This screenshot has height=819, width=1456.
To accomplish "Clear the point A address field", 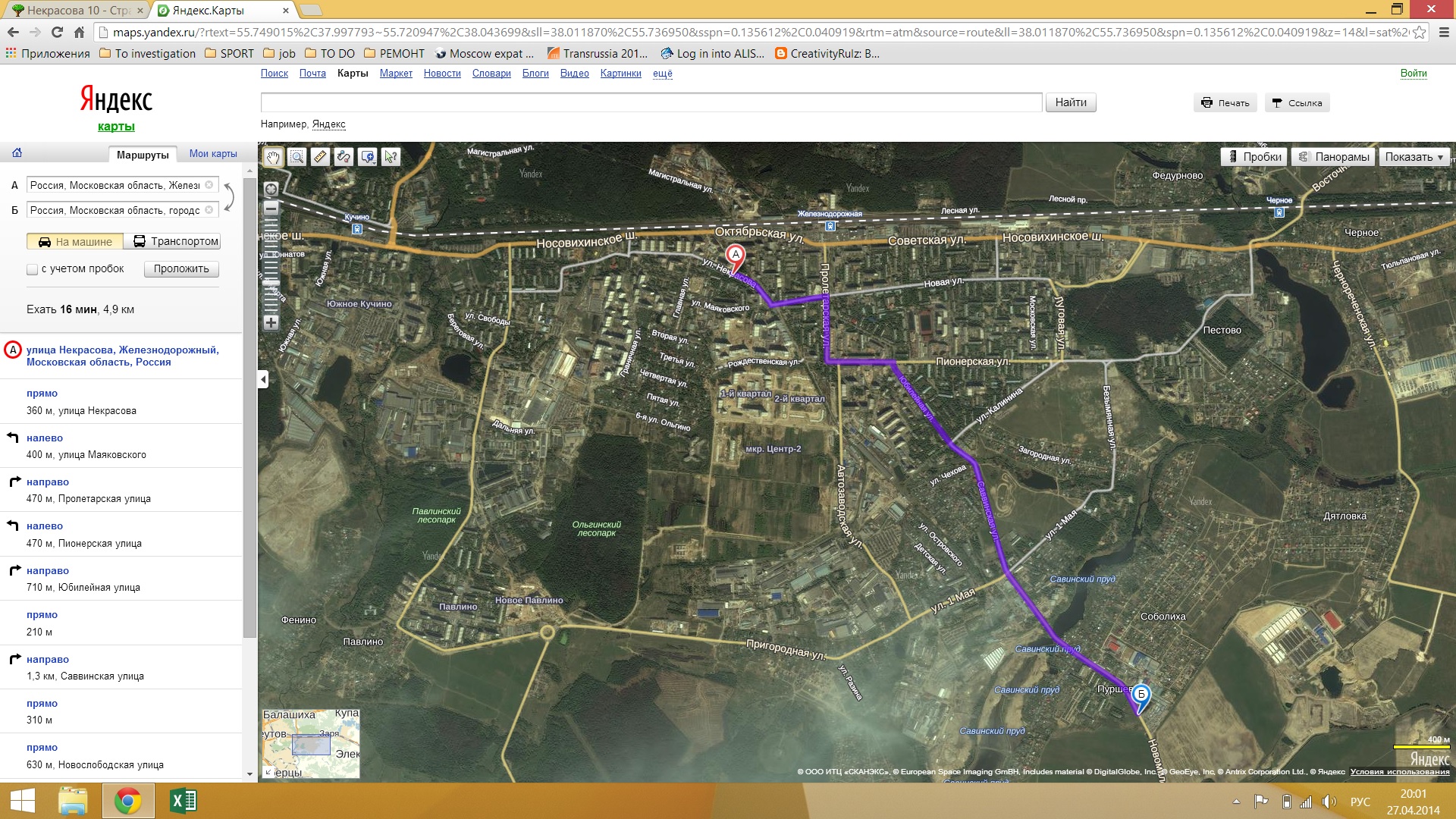I will pyautogui.click(x=209, y=185).
